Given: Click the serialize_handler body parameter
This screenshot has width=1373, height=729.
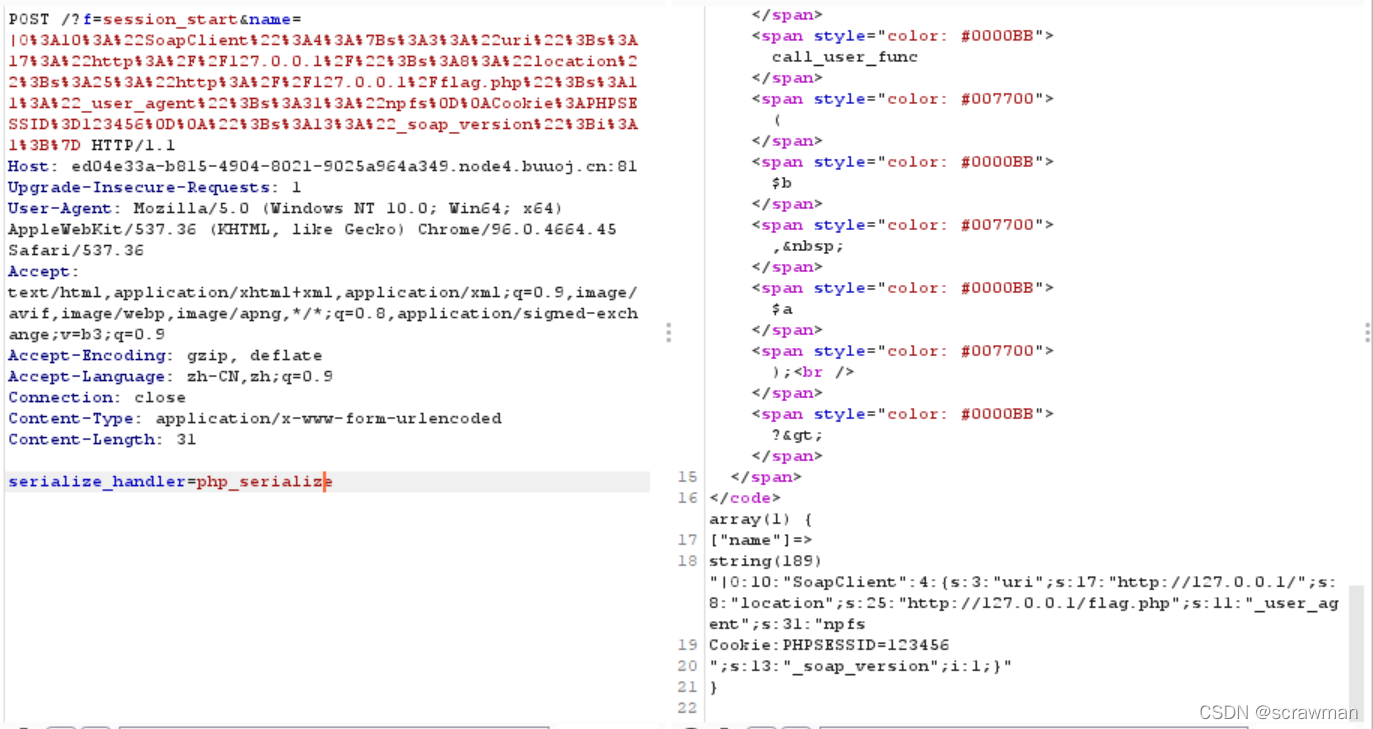Looking at the screenshot, I should pyautogui.click(x=97, y=481).
